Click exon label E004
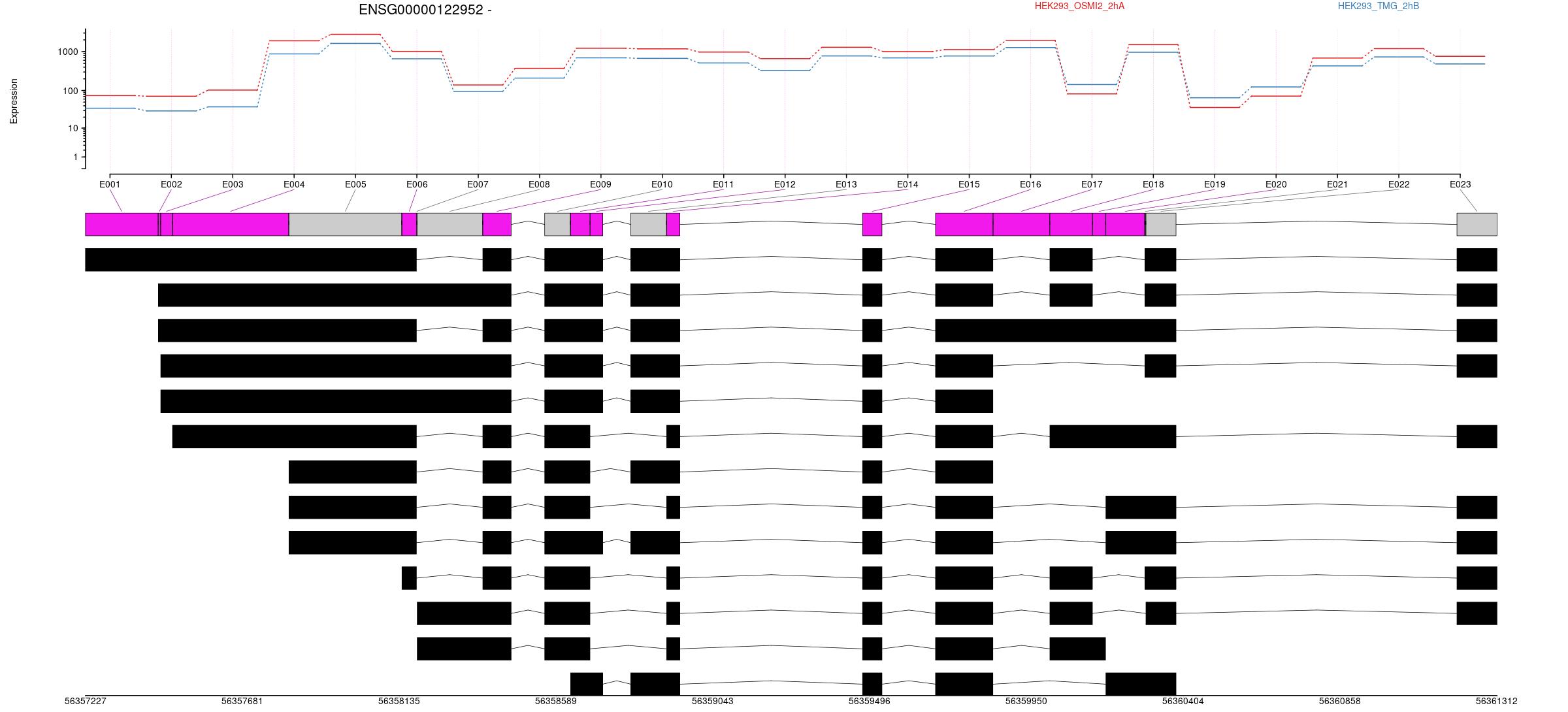 point(294,184)
